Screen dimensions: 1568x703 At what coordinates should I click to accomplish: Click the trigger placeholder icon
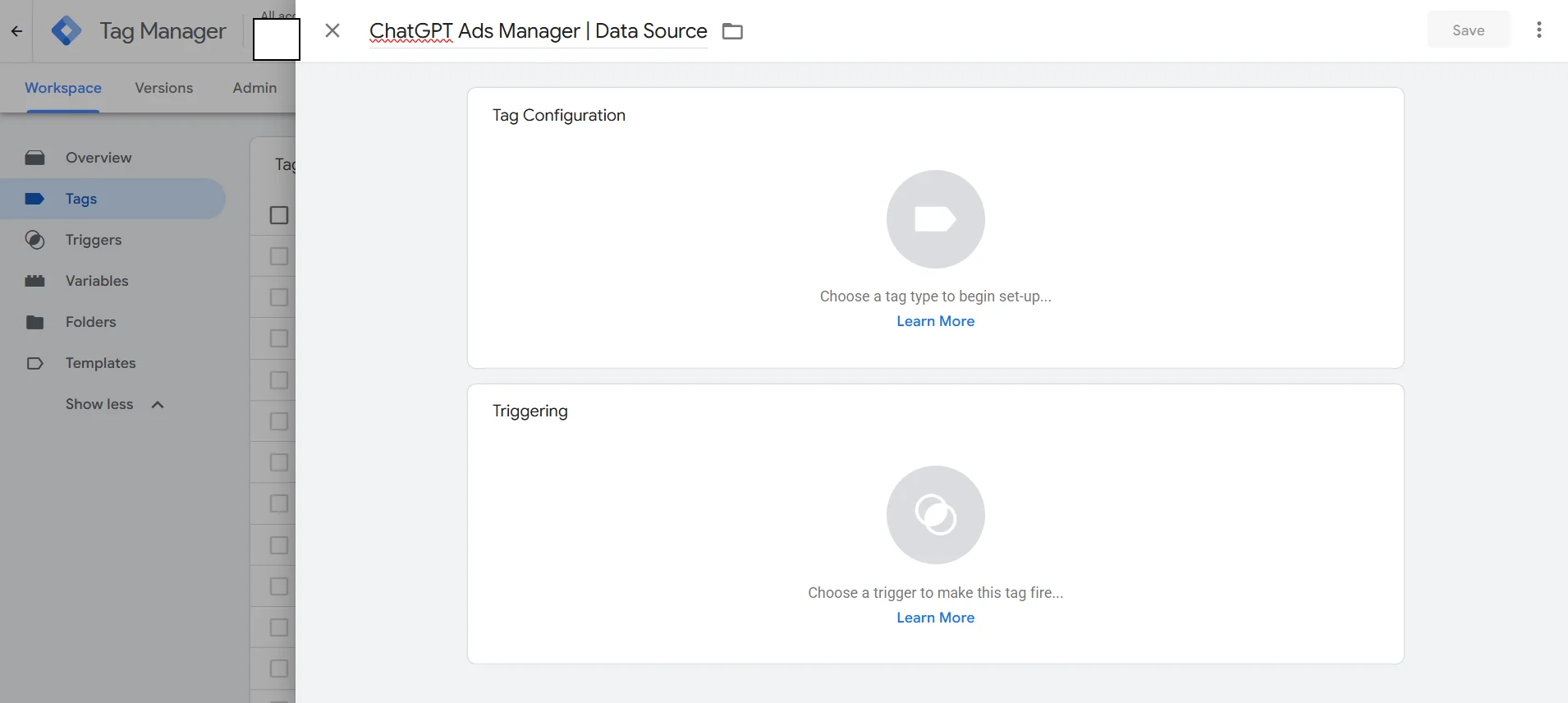[x=936, y=515]
